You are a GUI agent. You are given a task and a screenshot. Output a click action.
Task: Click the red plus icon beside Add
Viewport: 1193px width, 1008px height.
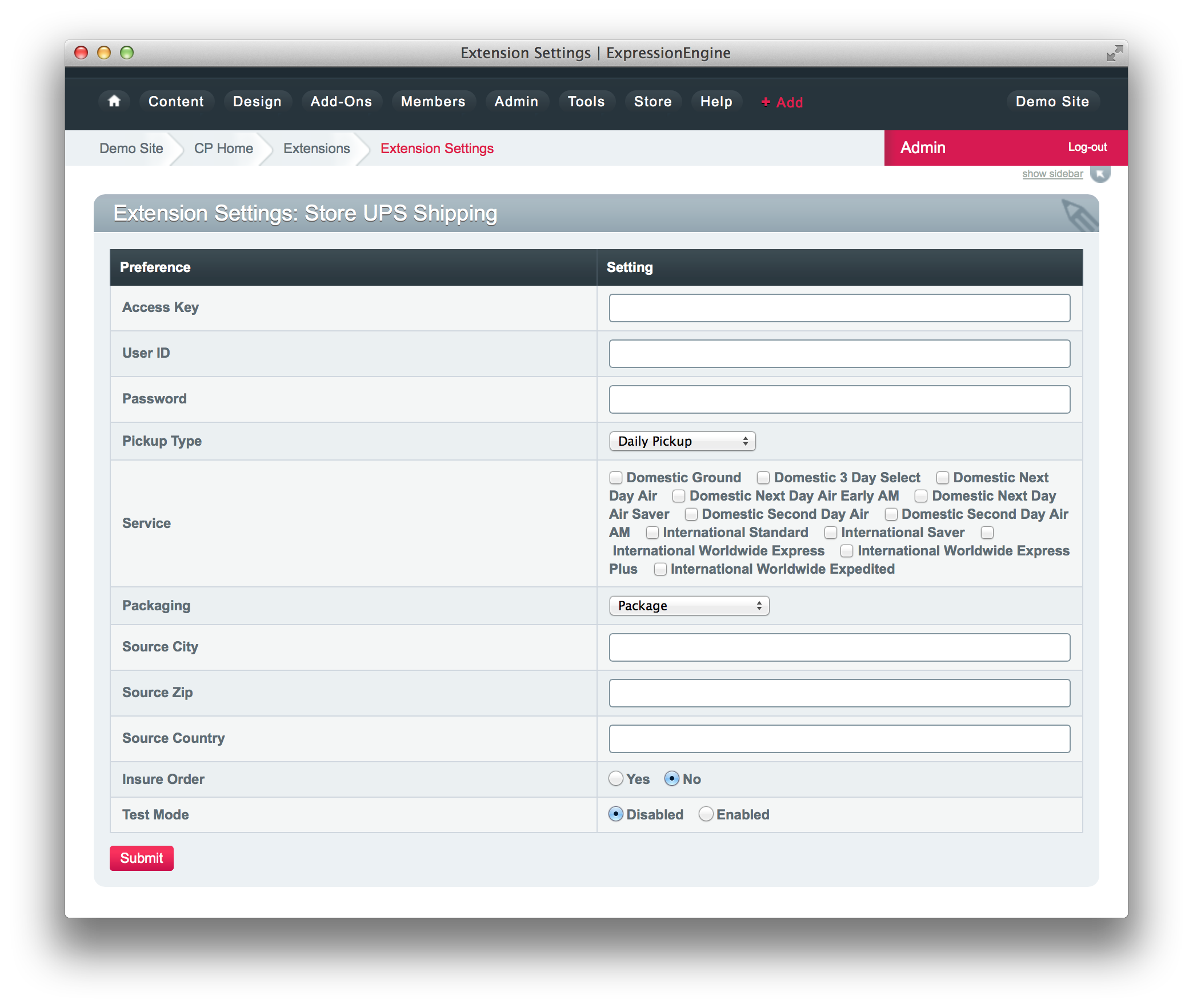tap(766, 102)
